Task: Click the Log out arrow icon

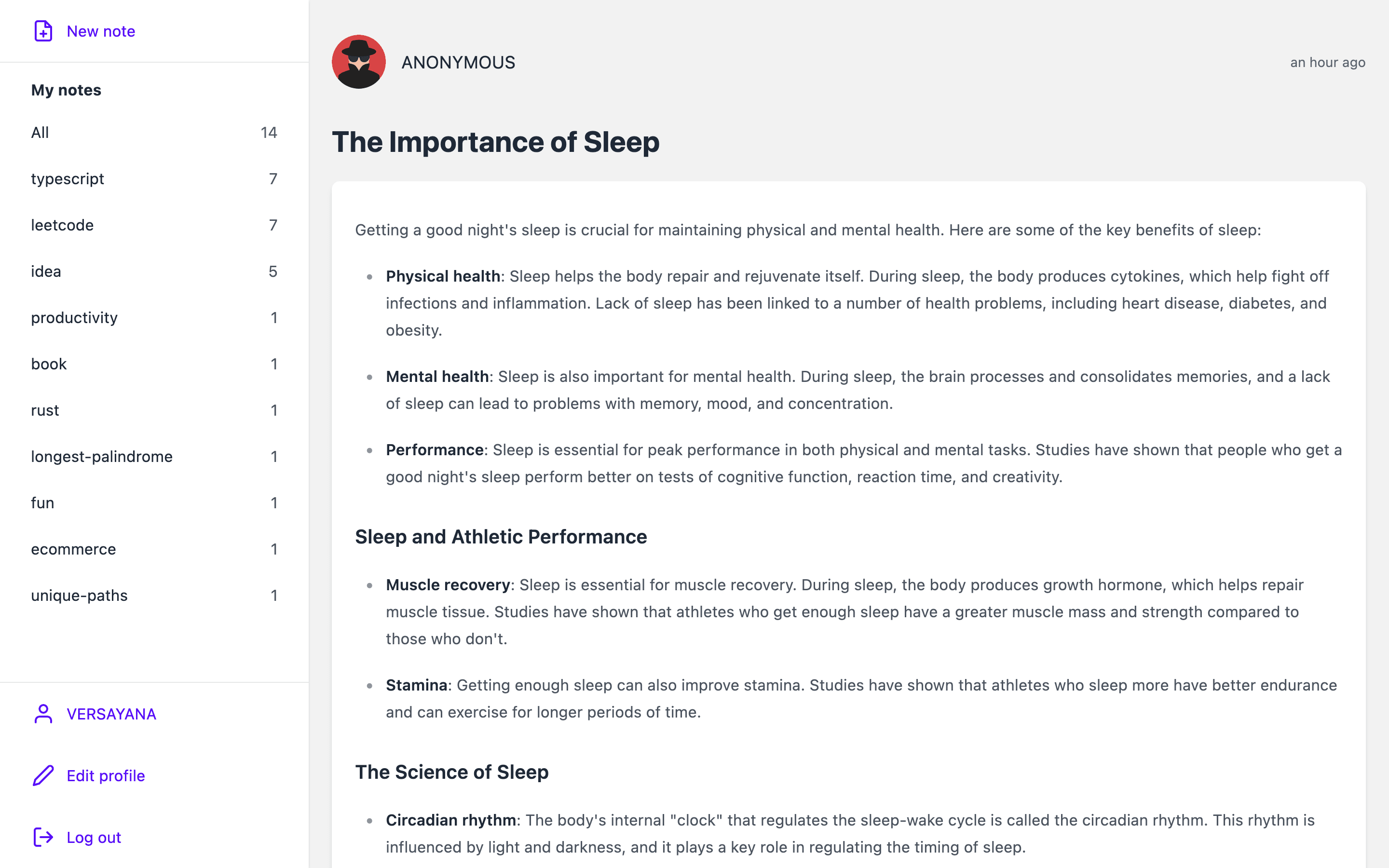Action: click(42, 837)
